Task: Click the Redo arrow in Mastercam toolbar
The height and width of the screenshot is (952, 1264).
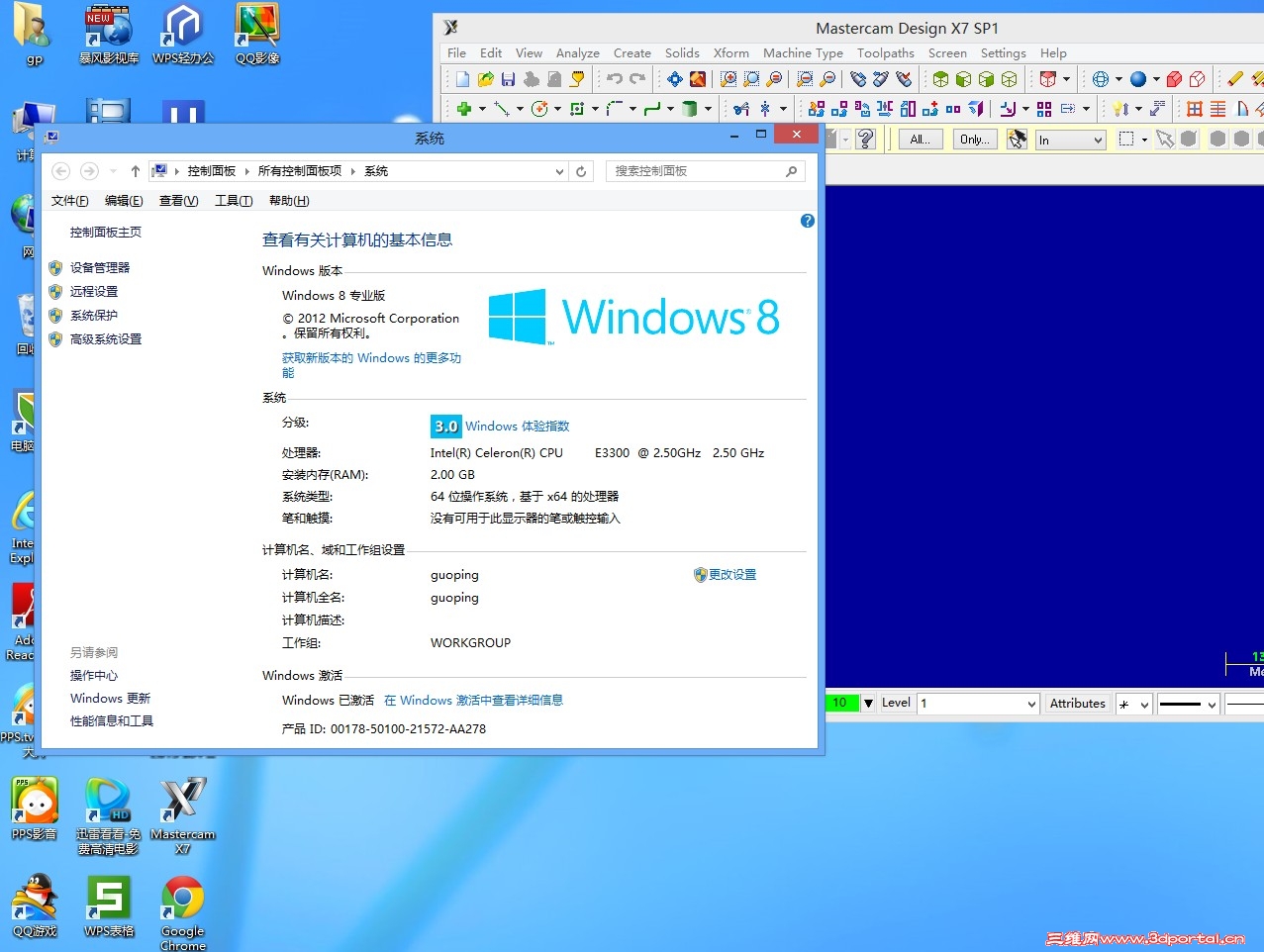Action: pyautogui.click(x=637, y=79)
